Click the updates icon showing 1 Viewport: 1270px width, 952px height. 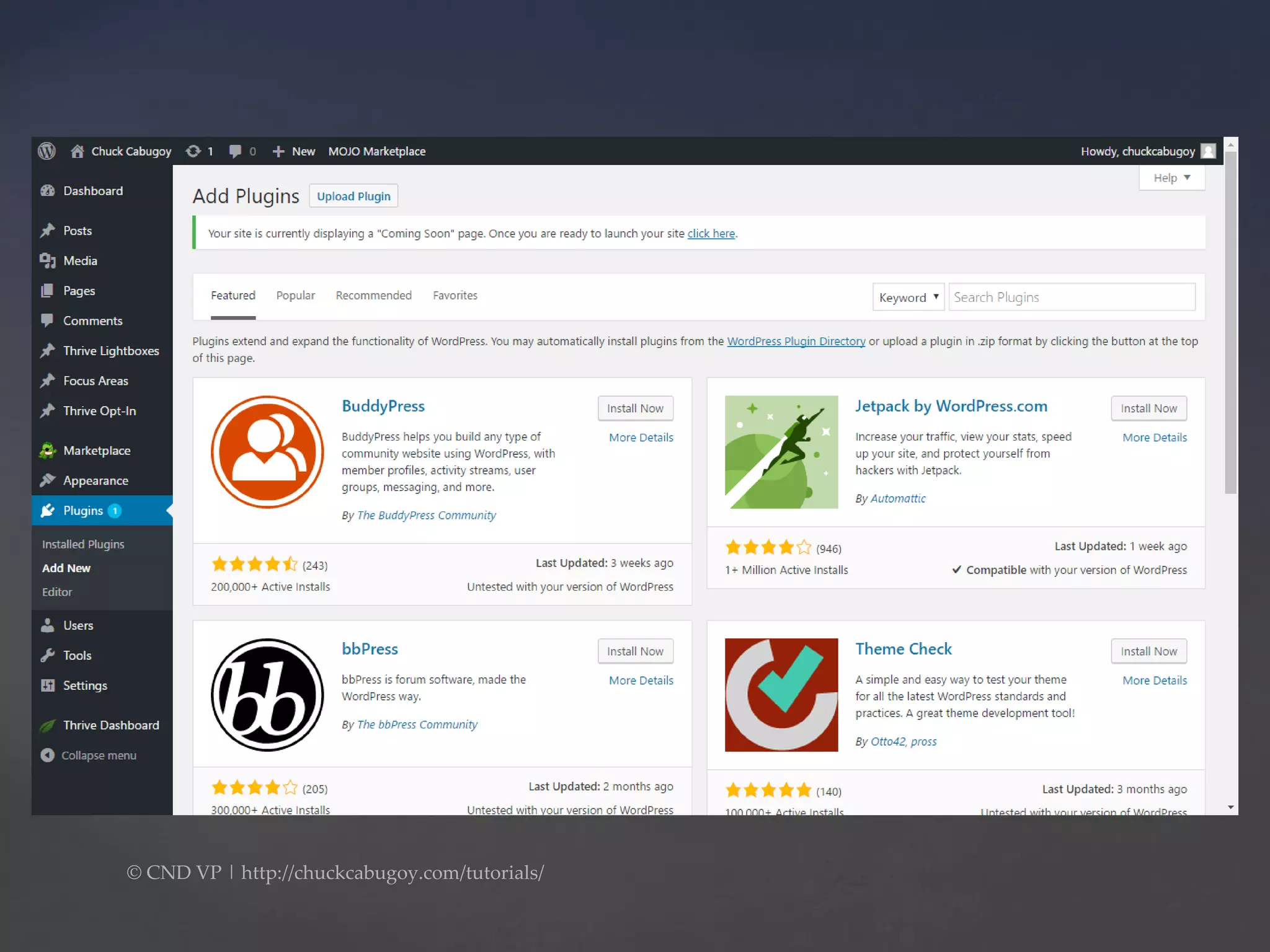(x=193, y=151)
